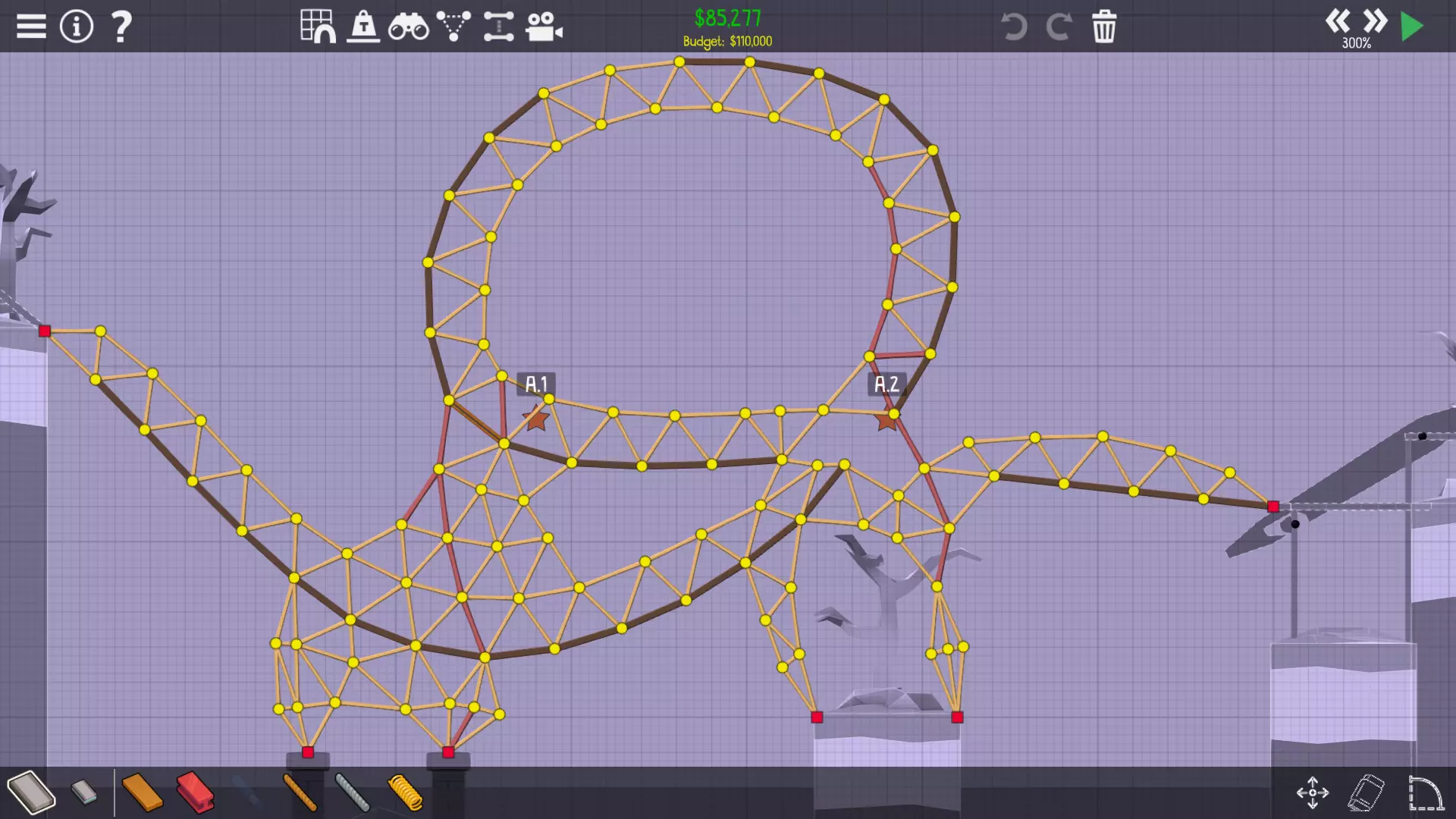1456x819 pixels.
Task: Open the help question mark
Action: tap(121, 27)
